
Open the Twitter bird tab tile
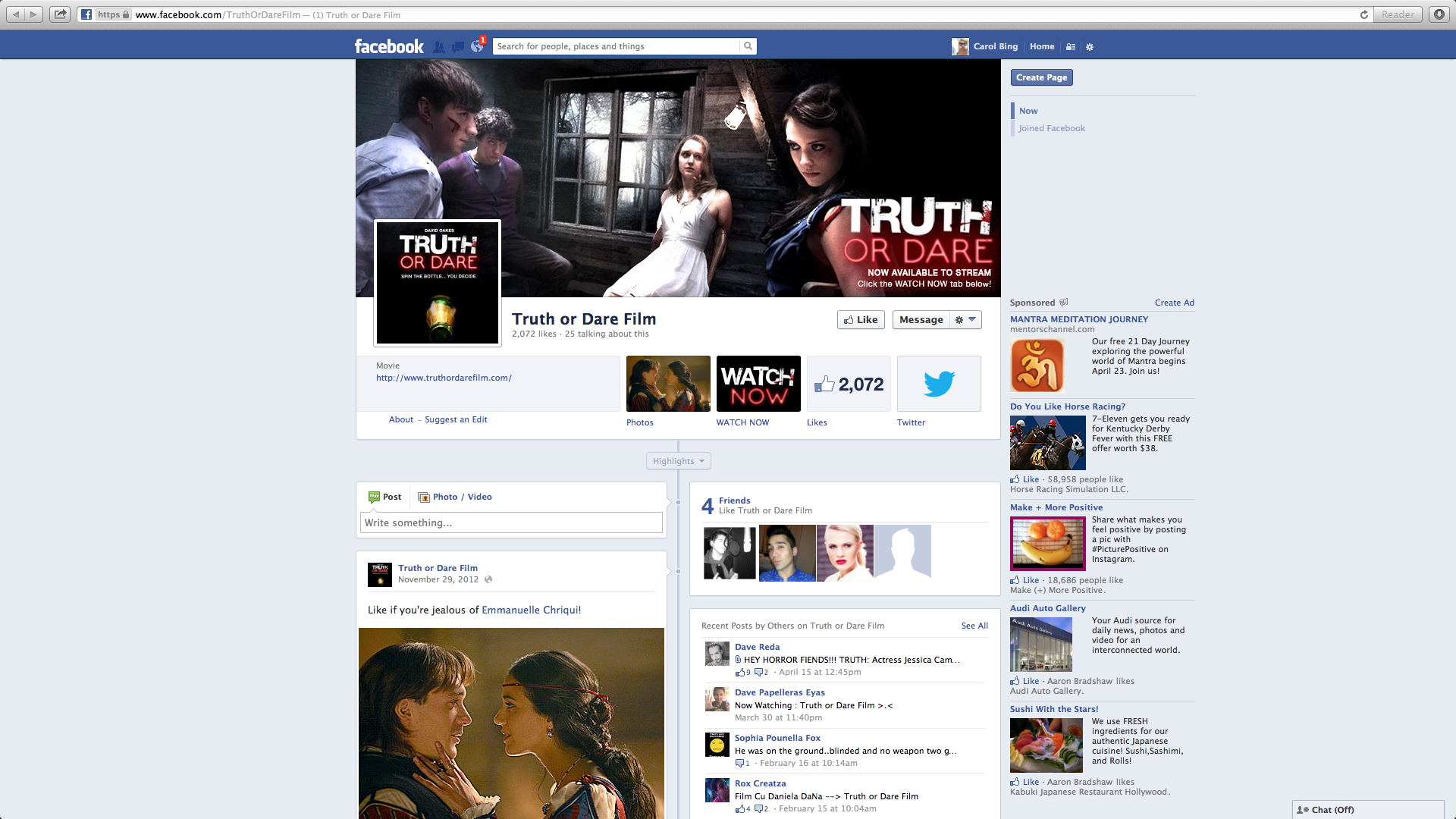pyautogui.click(x=939, y=384)
